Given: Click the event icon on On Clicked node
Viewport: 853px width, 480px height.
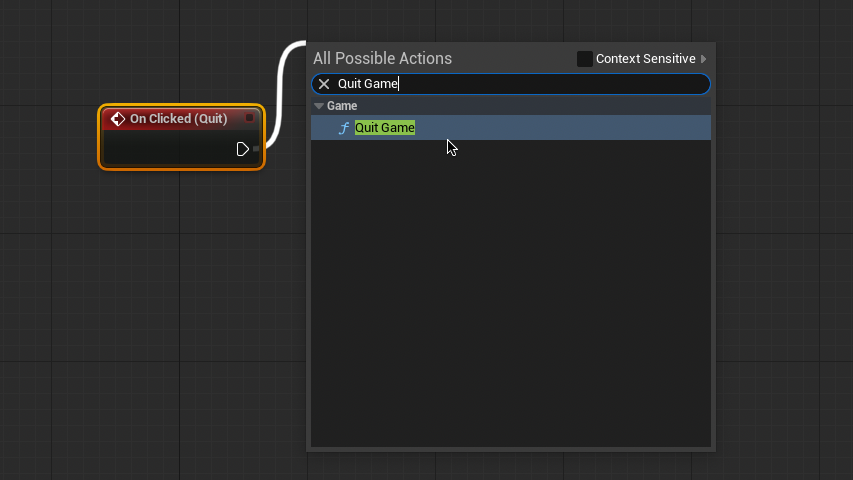Looking at the screenshot, I should [117, 119].
